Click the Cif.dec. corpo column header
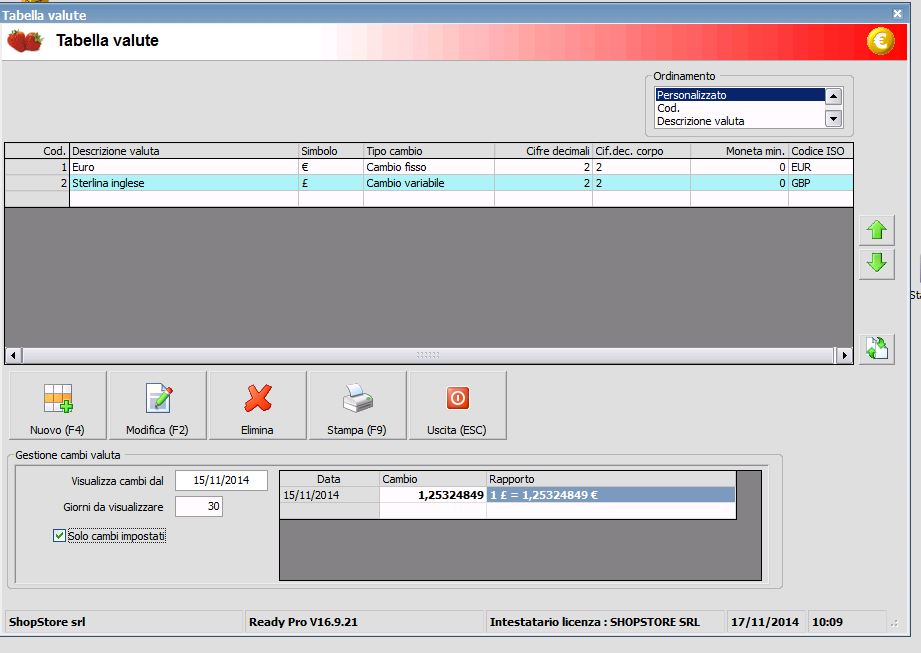This screenshot has height=653, width=921. point(641,151)
